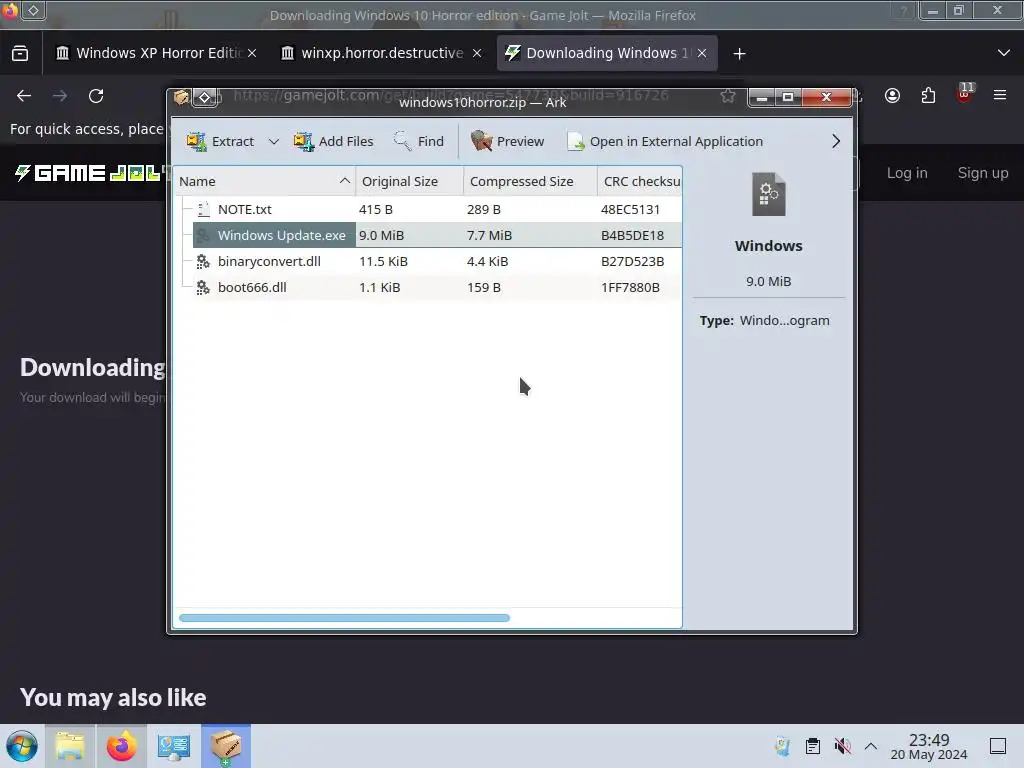Click Add Files in Ark toolbar

333,141
